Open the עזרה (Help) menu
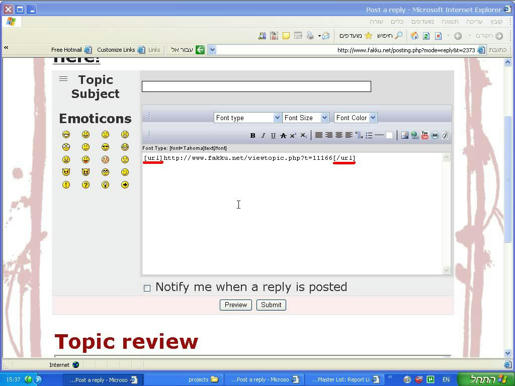 (376, 22)
